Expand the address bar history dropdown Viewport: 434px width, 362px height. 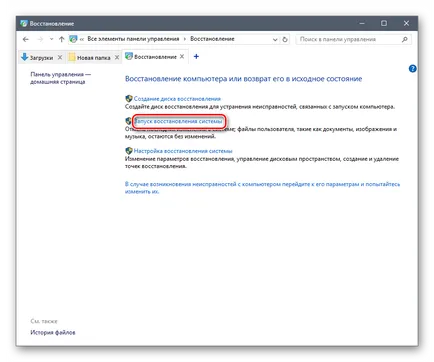click(x=275, y=39)
